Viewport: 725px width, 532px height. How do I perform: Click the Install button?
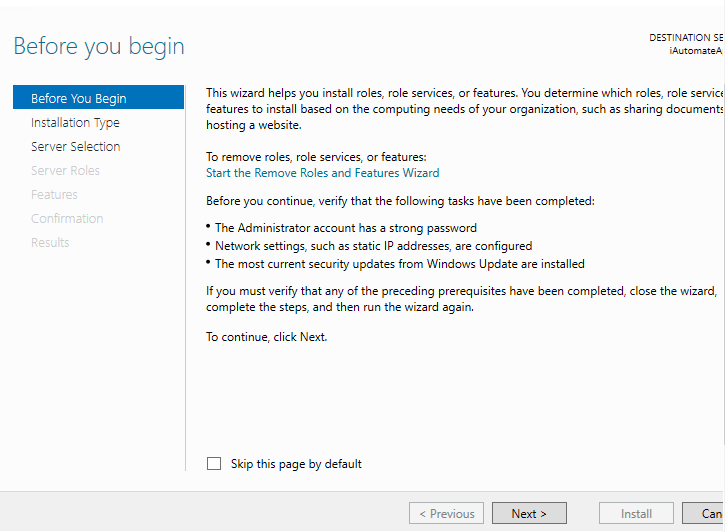(x=636, y=514)
